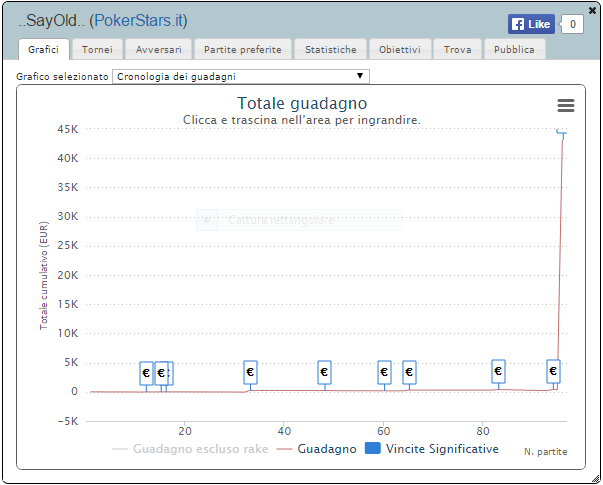Click the euro win marker near game 83
Screen dimensions: 603x485
click(498, 371)
